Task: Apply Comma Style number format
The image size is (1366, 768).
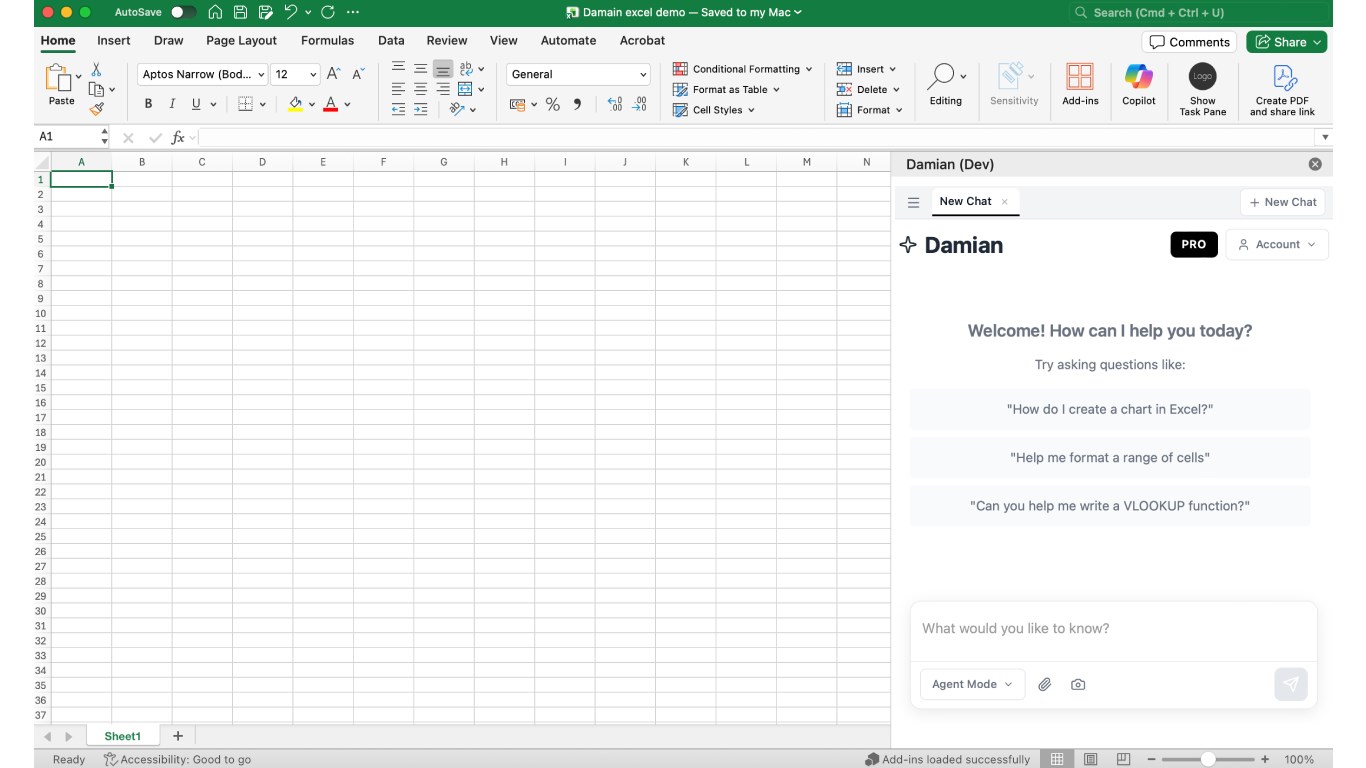Action: (x=578, y=104)
